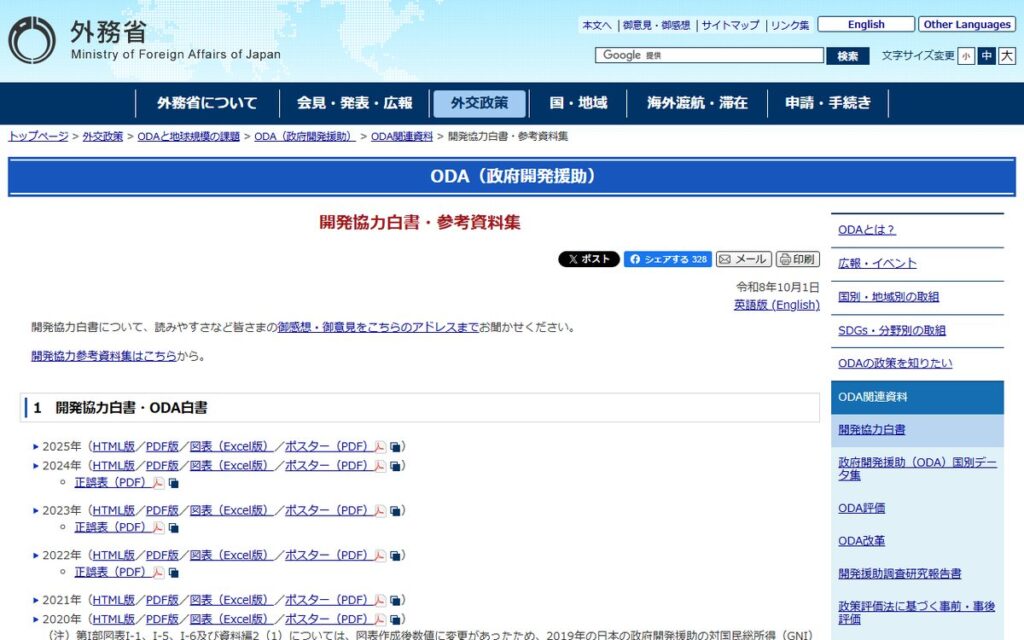Screen dimensions: 1024x640
Task: Open ODAと地球規模の課題 breadcrumb
Action: [189, 136]
